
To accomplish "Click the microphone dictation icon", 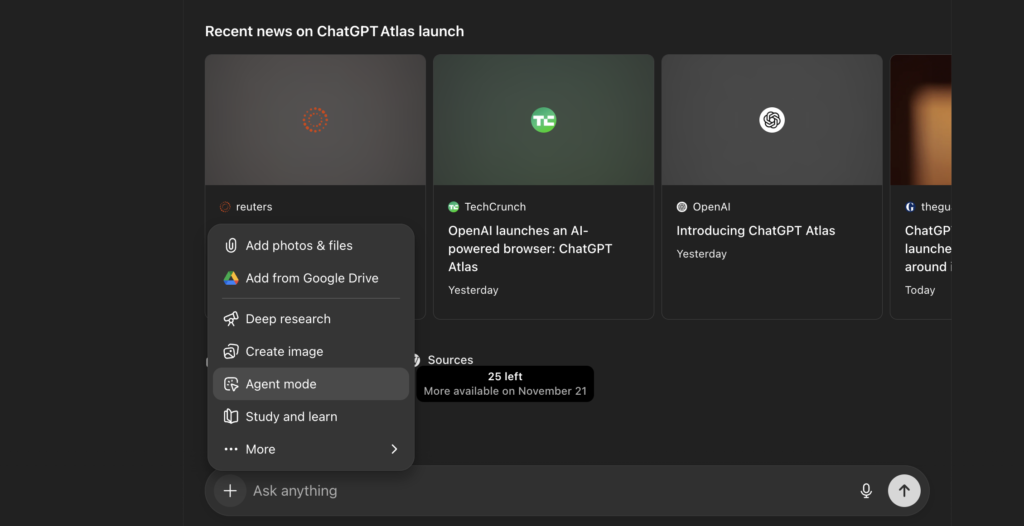I will click(866, 491).
